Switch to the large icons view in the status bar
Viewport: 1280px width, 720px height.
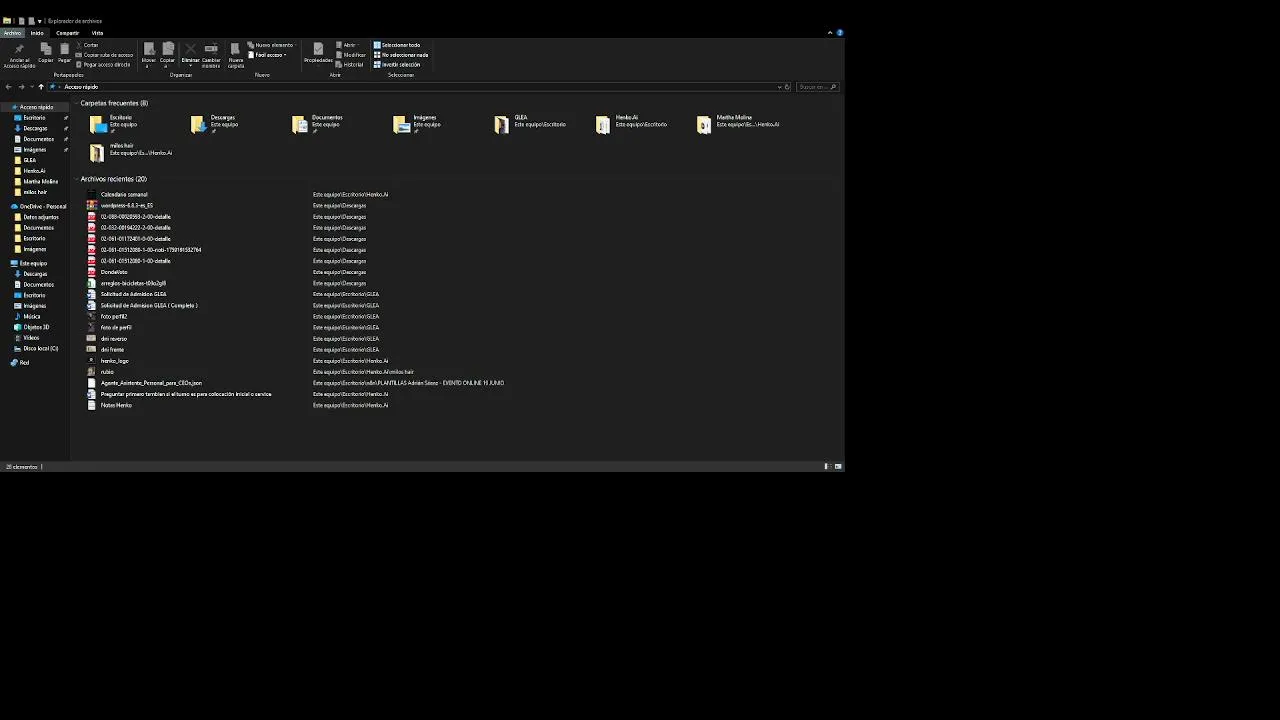(x=838, y=467)
